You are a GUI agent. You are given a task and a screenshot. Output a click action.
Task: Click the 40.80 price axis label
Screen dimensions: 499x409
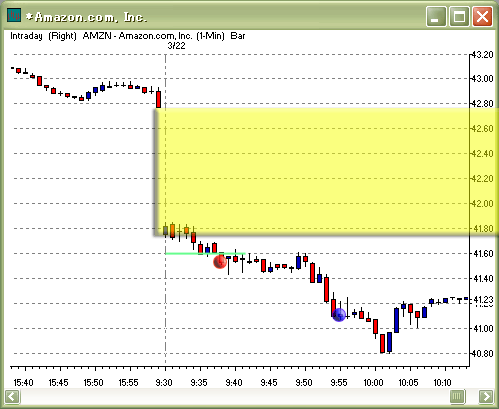coord(483,353)
